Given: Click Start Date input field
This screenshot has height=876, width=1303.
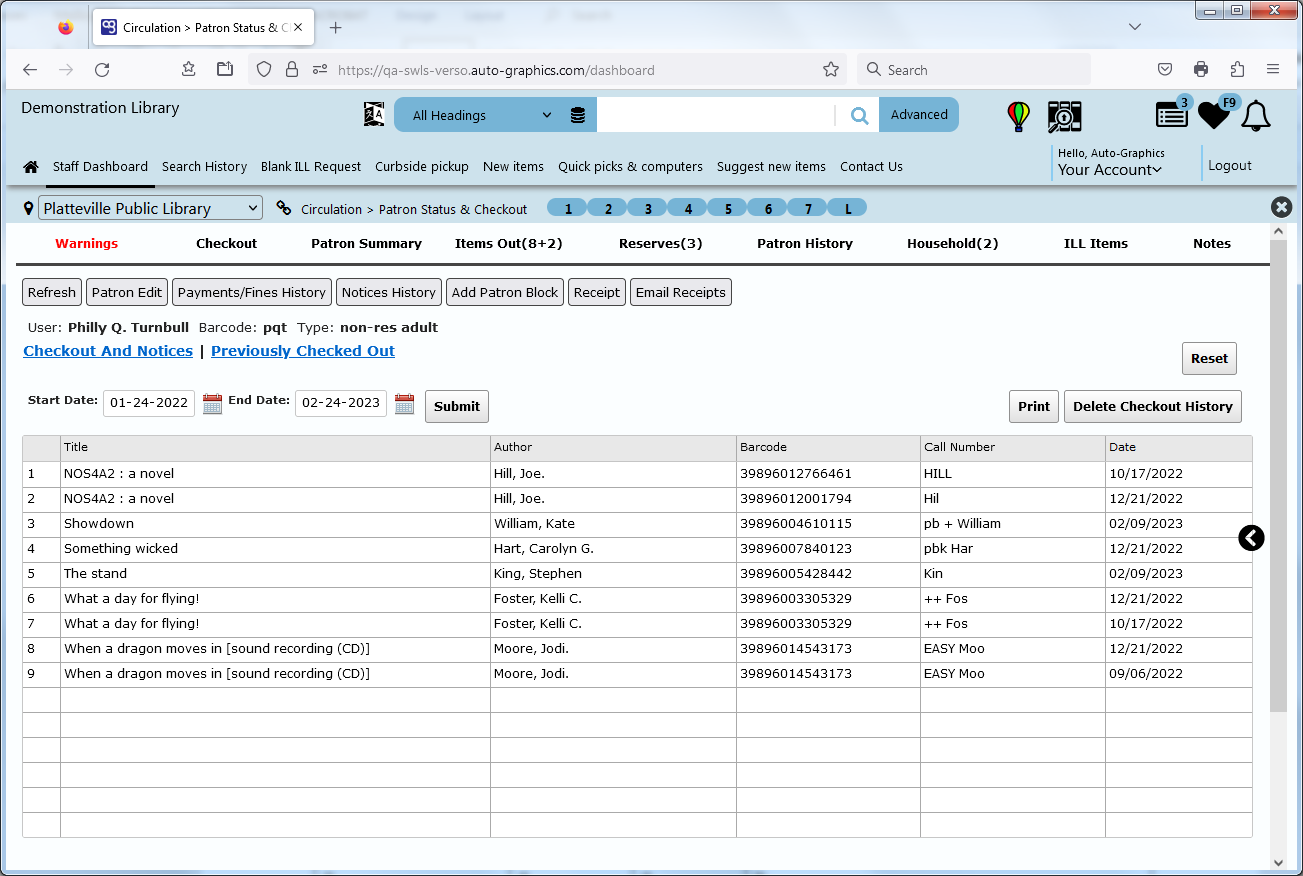Looking at the screenshot, I should tap(149, 403).
